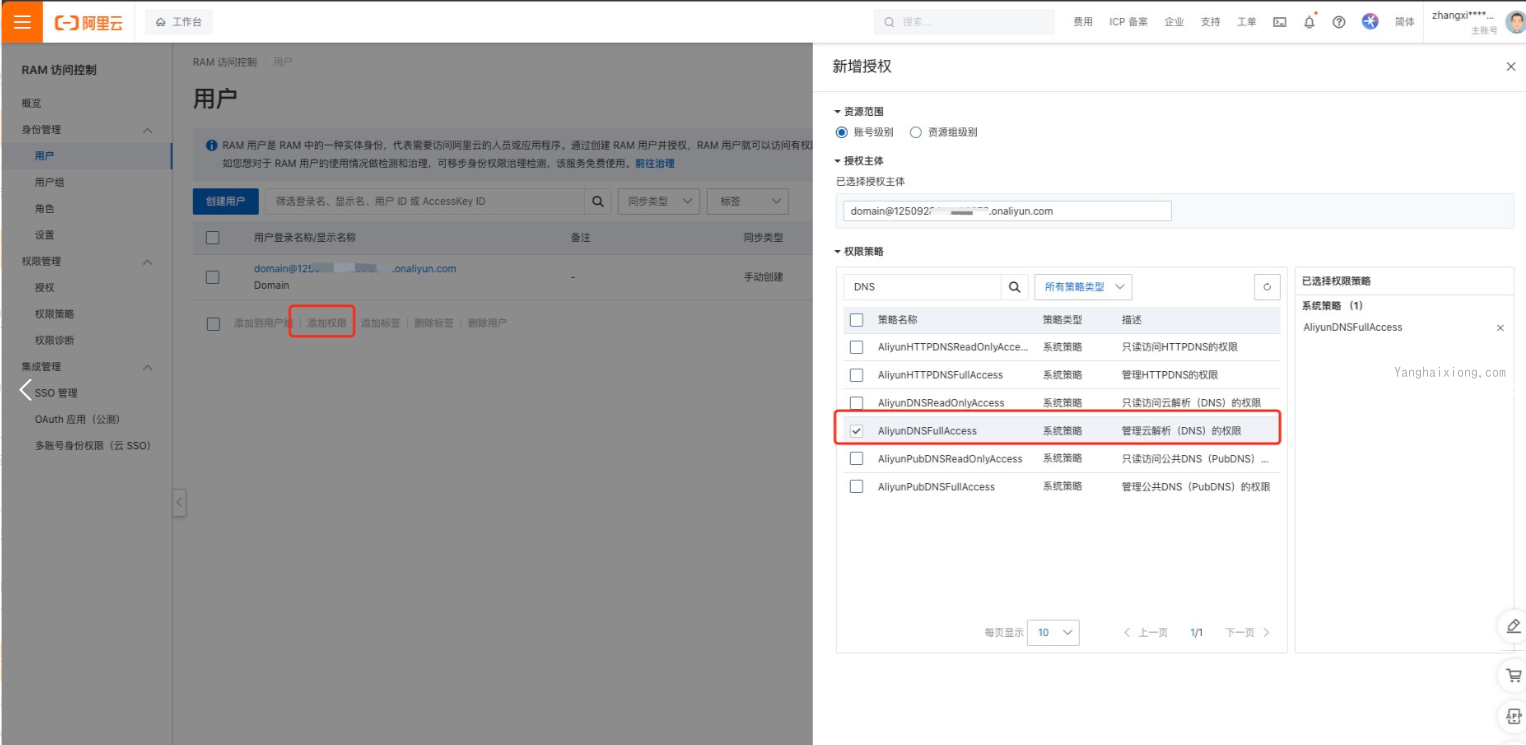Click 前往治理 link
The height and width of the screenshot is (745, 1526).
click(x=655, y=163)
